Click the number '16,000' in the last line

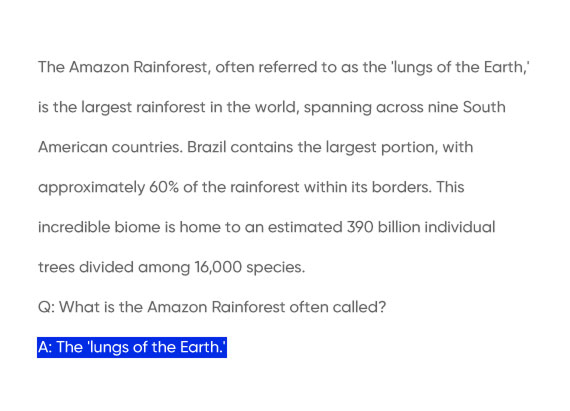click(x=218, y=267)
